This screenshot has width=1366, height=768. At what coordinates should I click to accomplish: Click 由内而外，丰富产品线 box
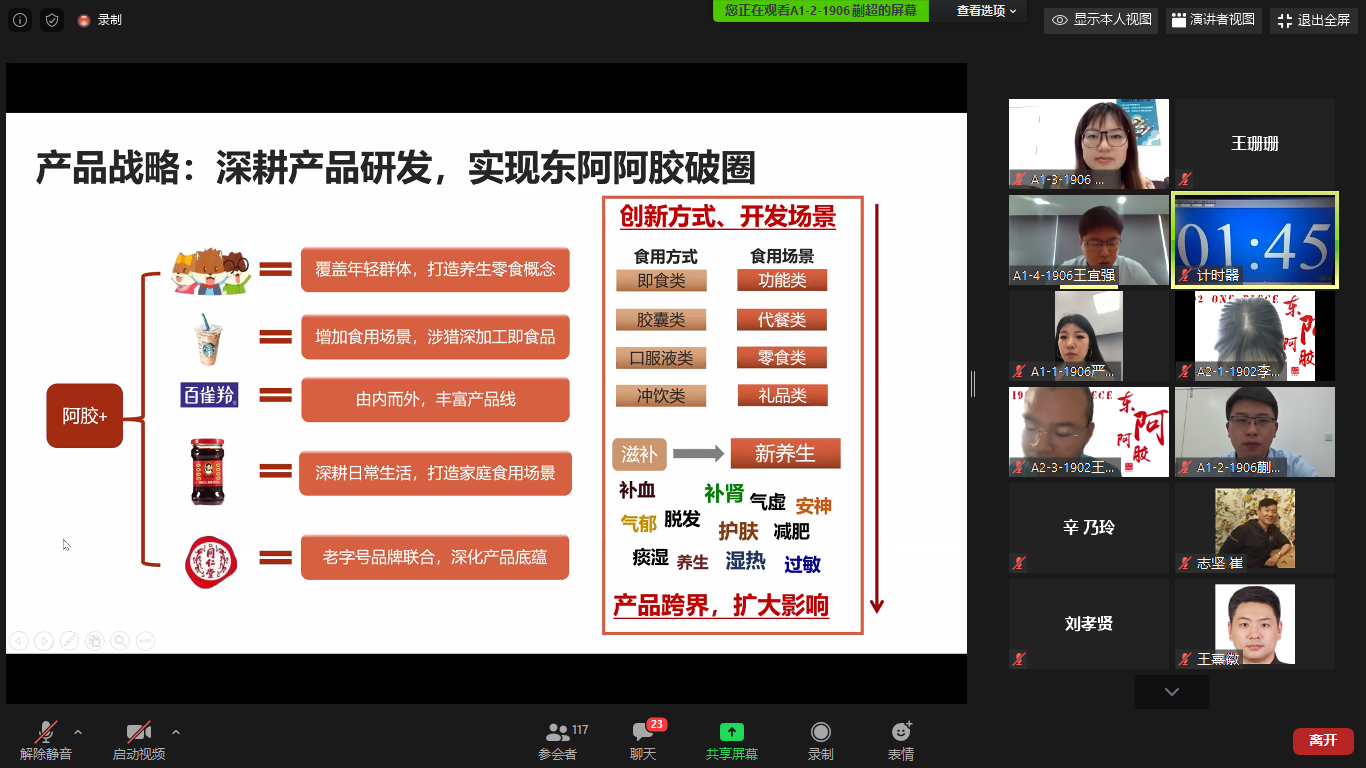[435, 399]
